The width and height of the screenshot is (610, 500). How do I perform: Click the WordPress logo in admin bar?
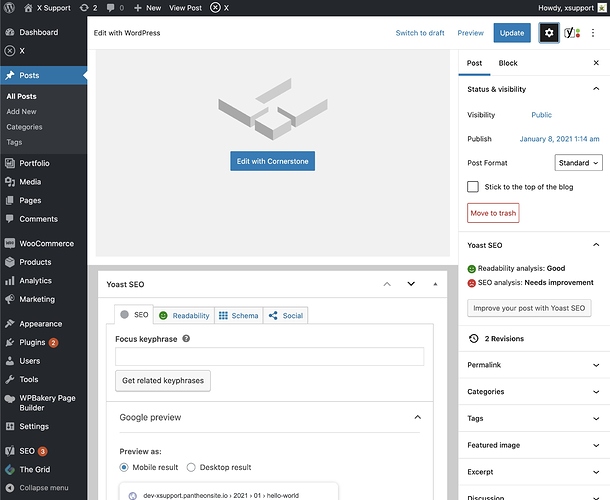(x=9, y=7)
